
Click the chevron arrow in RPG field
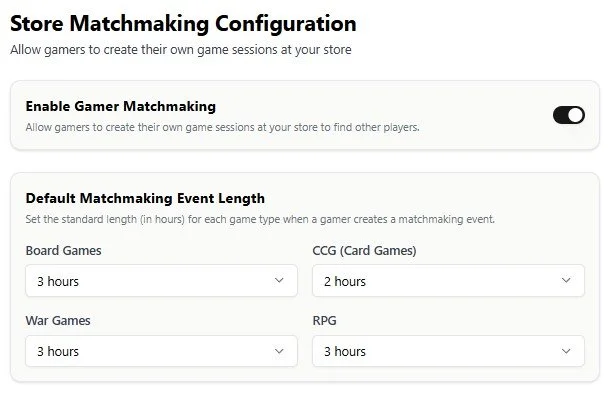[566, 351]
